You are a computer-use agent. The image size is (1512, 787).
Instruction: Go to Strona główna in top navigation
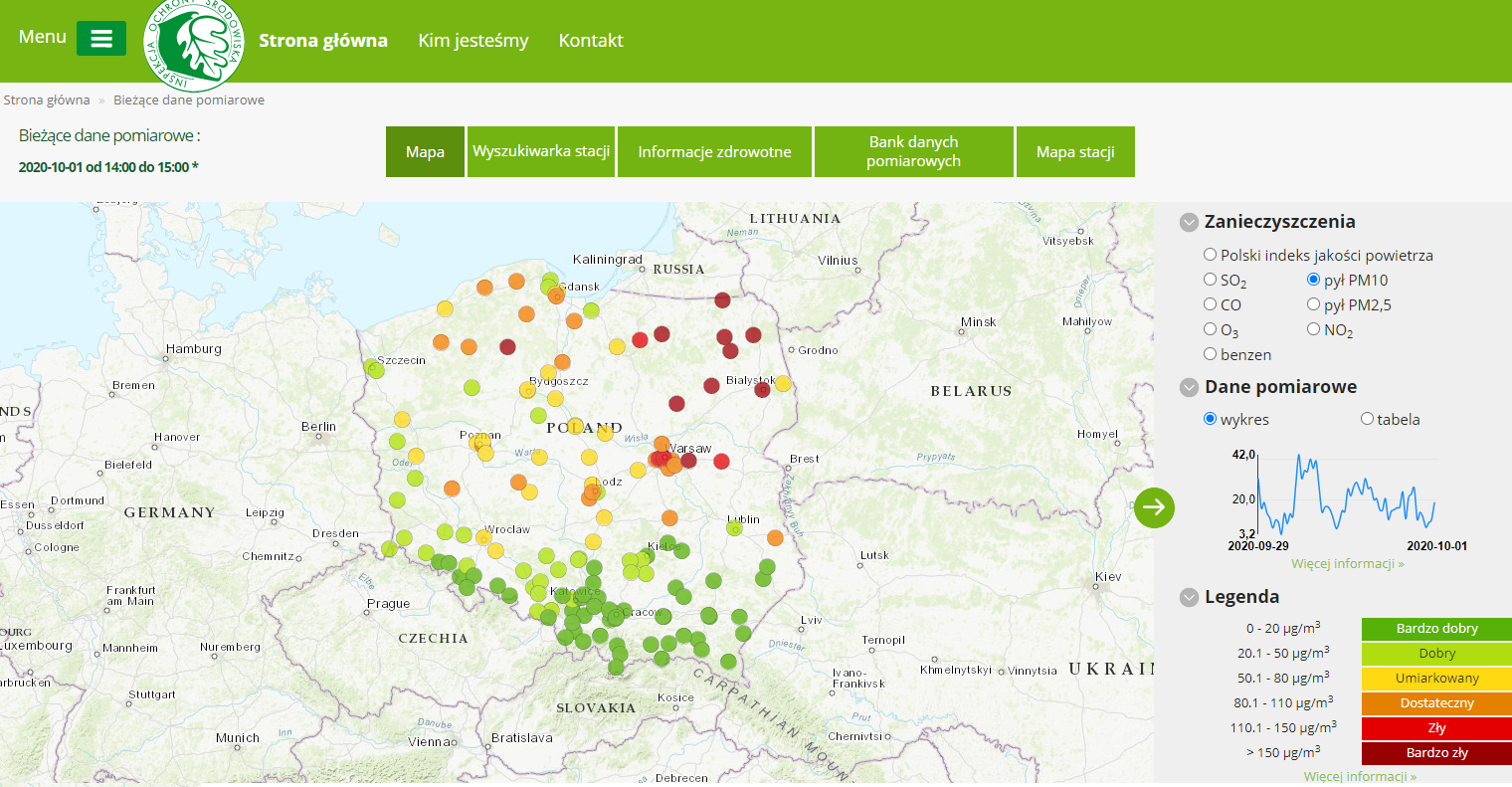pos(323,41)
